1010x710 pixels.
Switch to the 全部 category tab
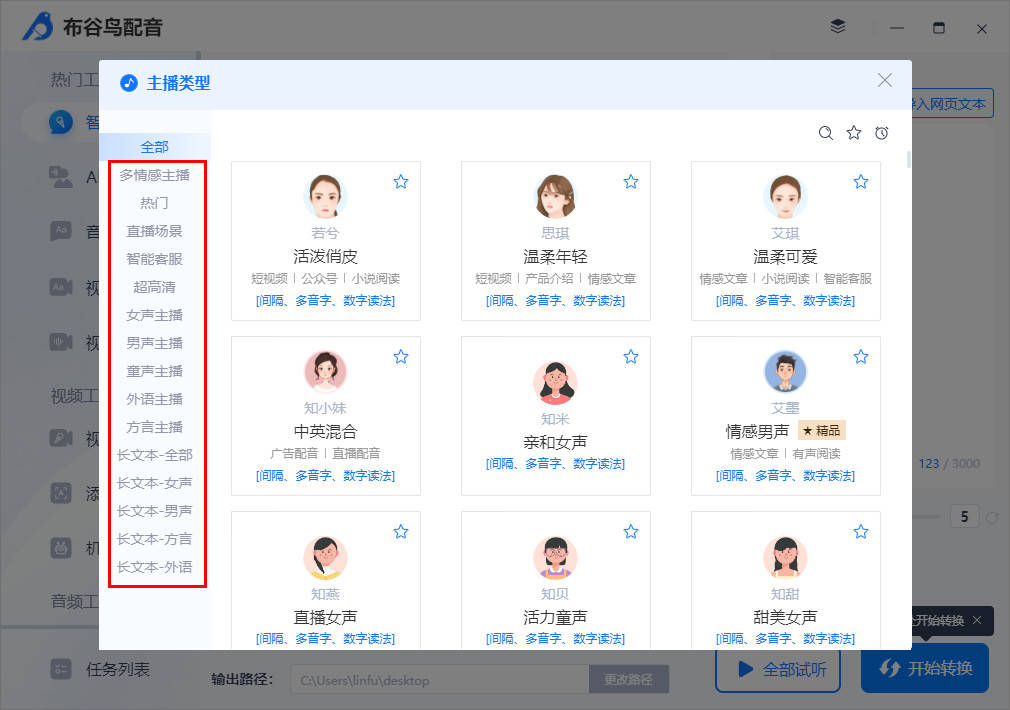tap(154, 145)
